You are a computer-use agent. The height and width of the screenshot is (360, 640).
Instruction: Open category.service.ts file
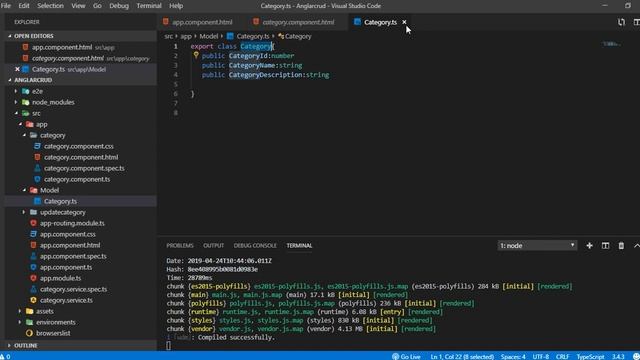[x=66, y=300]
